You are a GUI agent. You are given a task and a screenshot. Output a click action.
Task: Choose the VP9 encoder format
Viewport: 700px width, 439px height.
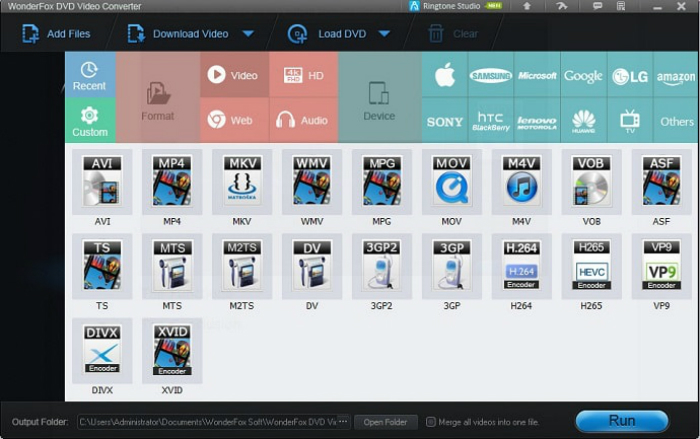662,266
